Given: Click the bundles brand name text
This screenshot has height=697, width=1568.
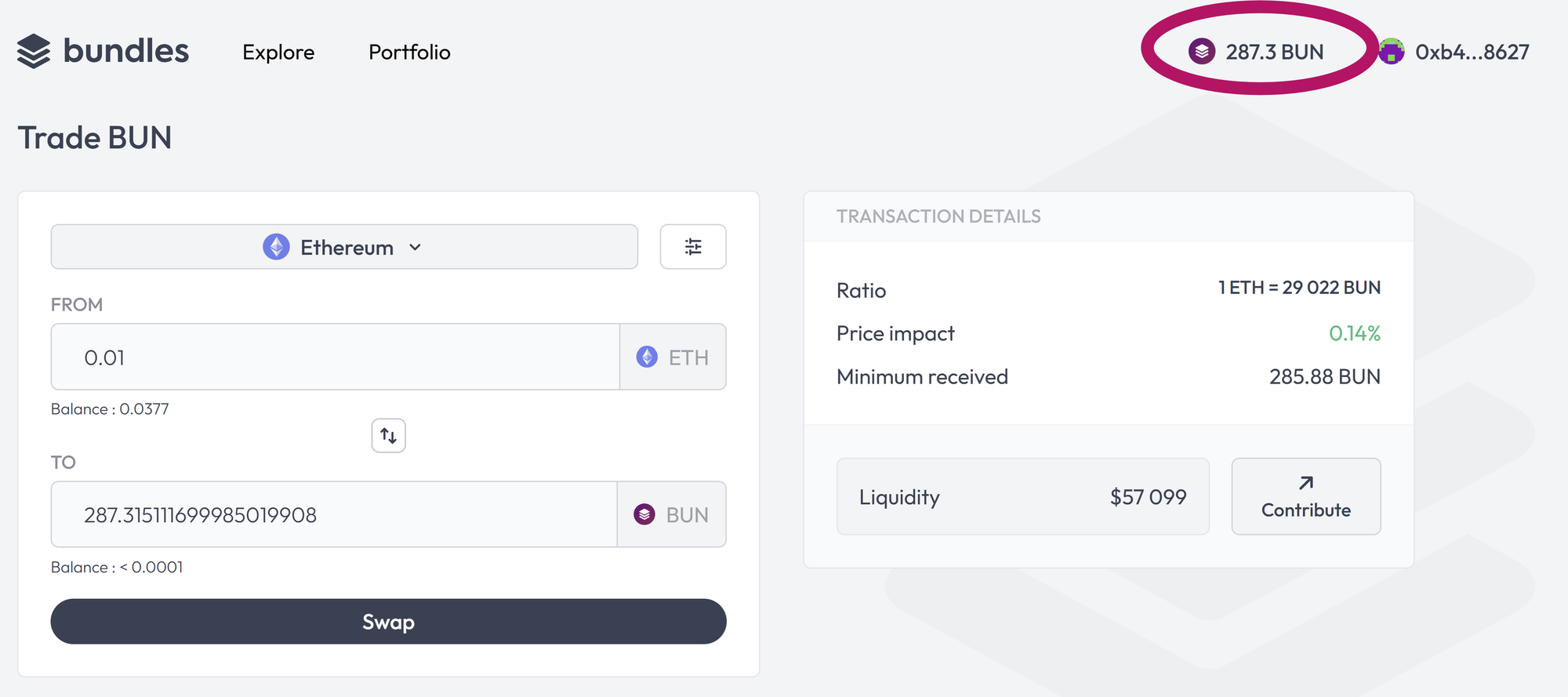Looking at the screenshot, I should [x=126, y=52].
